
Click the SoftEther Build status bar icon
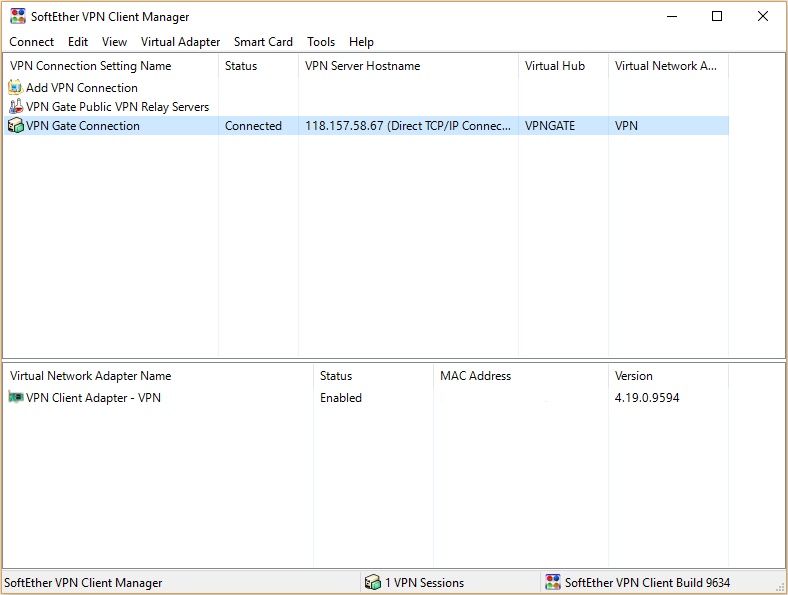[x=553, y=582]
